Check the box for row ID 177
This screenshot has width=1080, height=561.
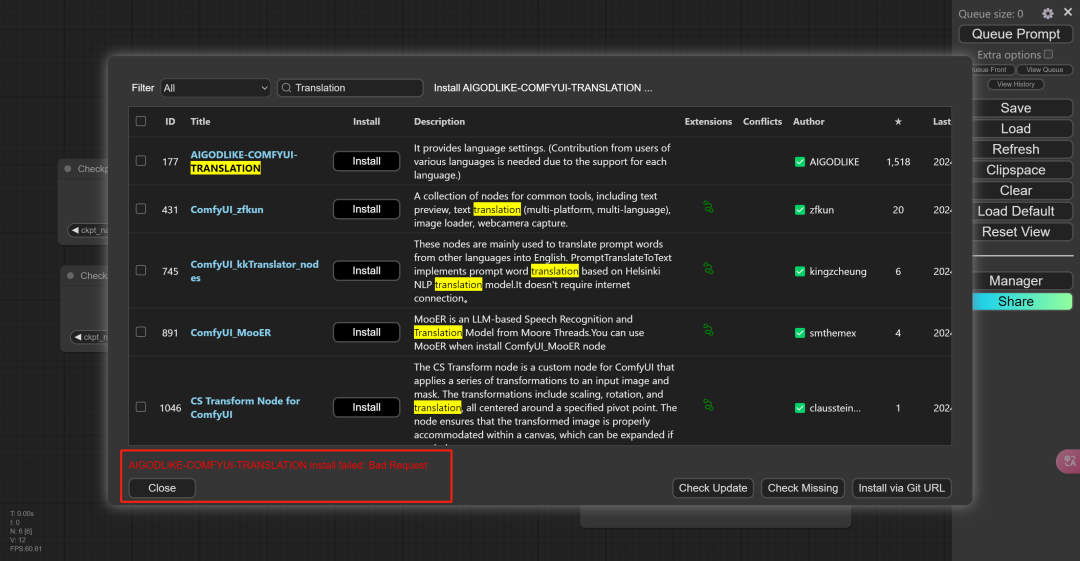[x=141, y=161]
